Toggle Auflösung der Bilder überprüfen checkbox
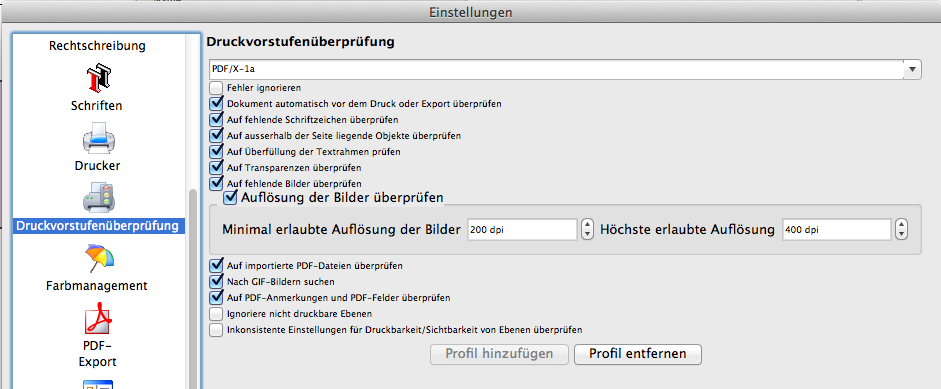This screenshot has width=941, height=389. 230,198
